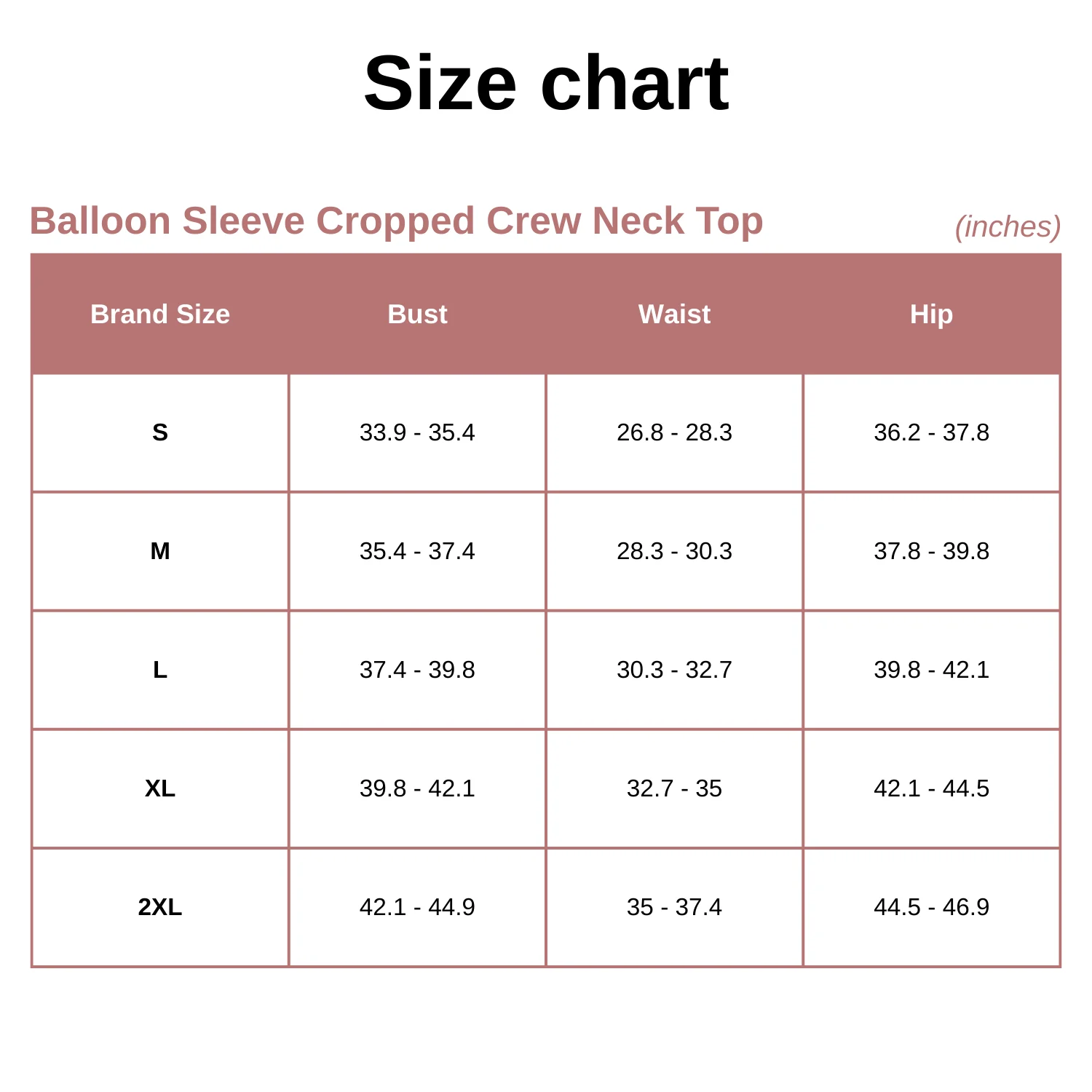Click the Size chart title
This screenshot has width=1092, height=1092.
[546, 83]
